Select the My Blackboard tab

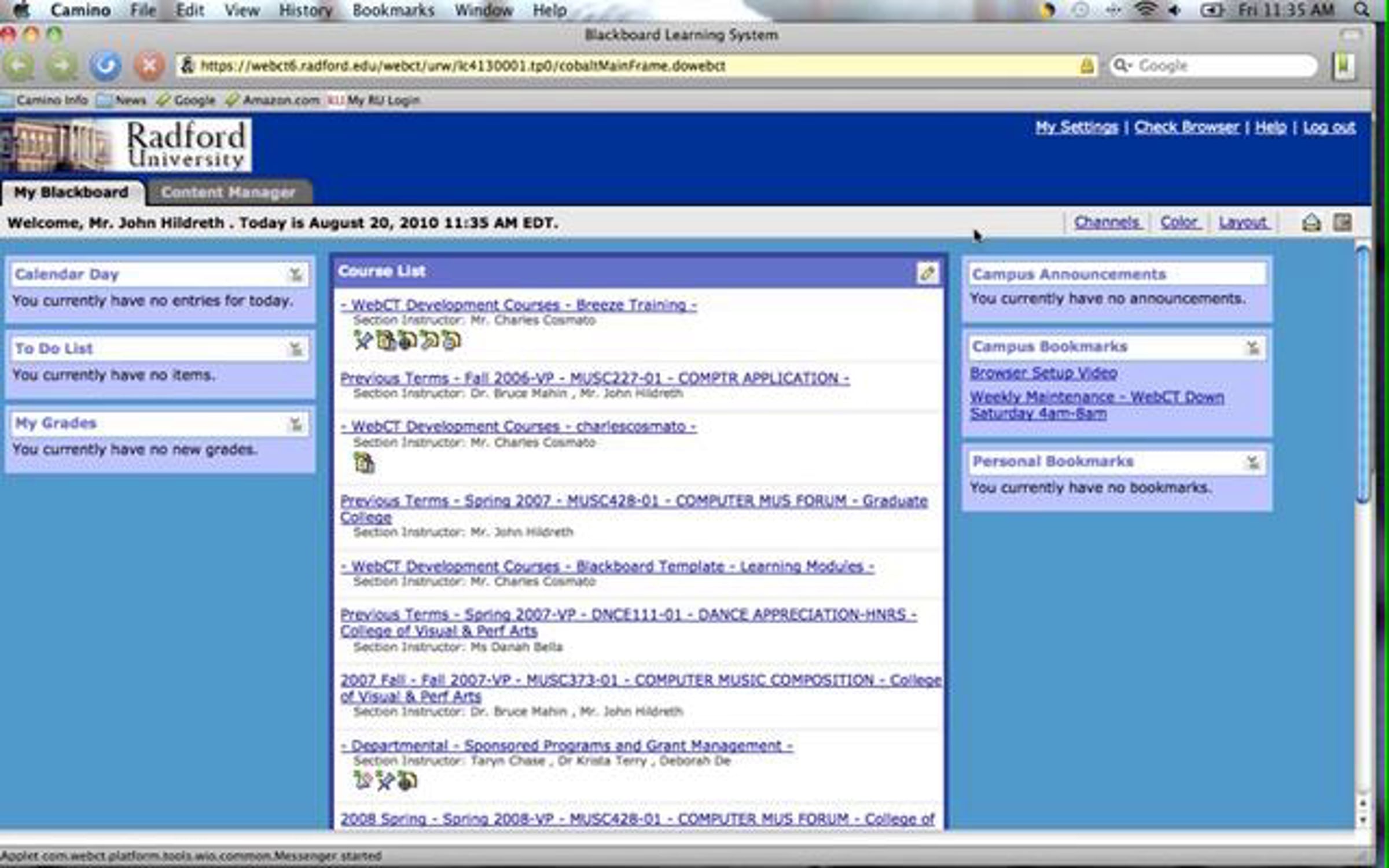[x=72, y=193]
